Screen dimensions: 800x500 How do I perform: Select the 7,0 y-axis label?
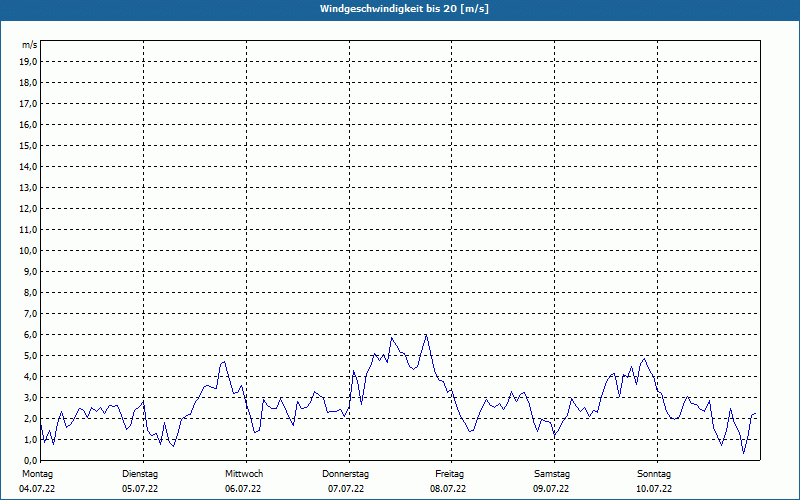pos(31,313)
